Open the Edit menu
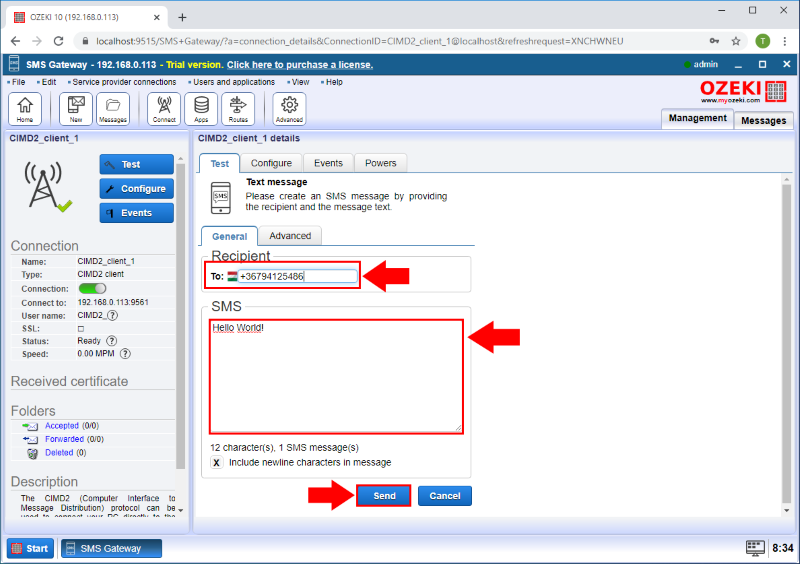 tap(48, 82)
